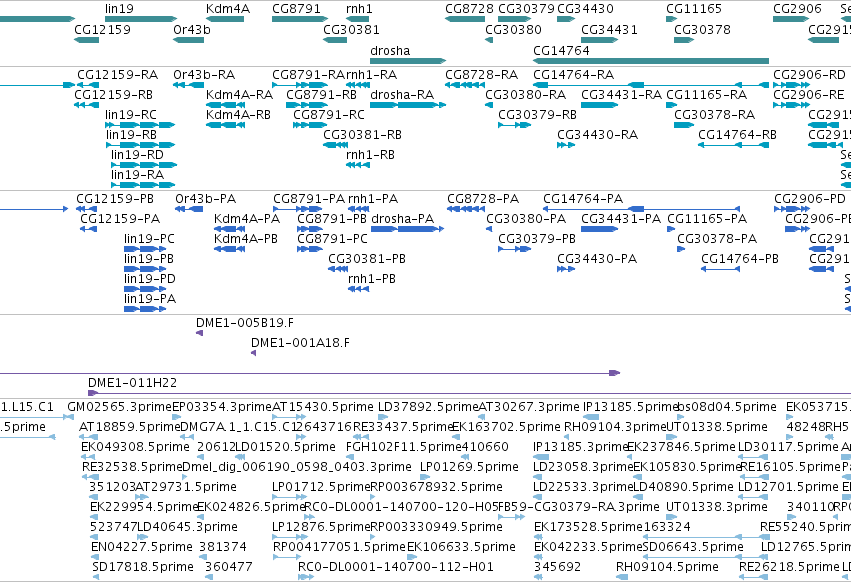Click the CG8728 gene label
The image size is (851, 582).
coord(469,9)
